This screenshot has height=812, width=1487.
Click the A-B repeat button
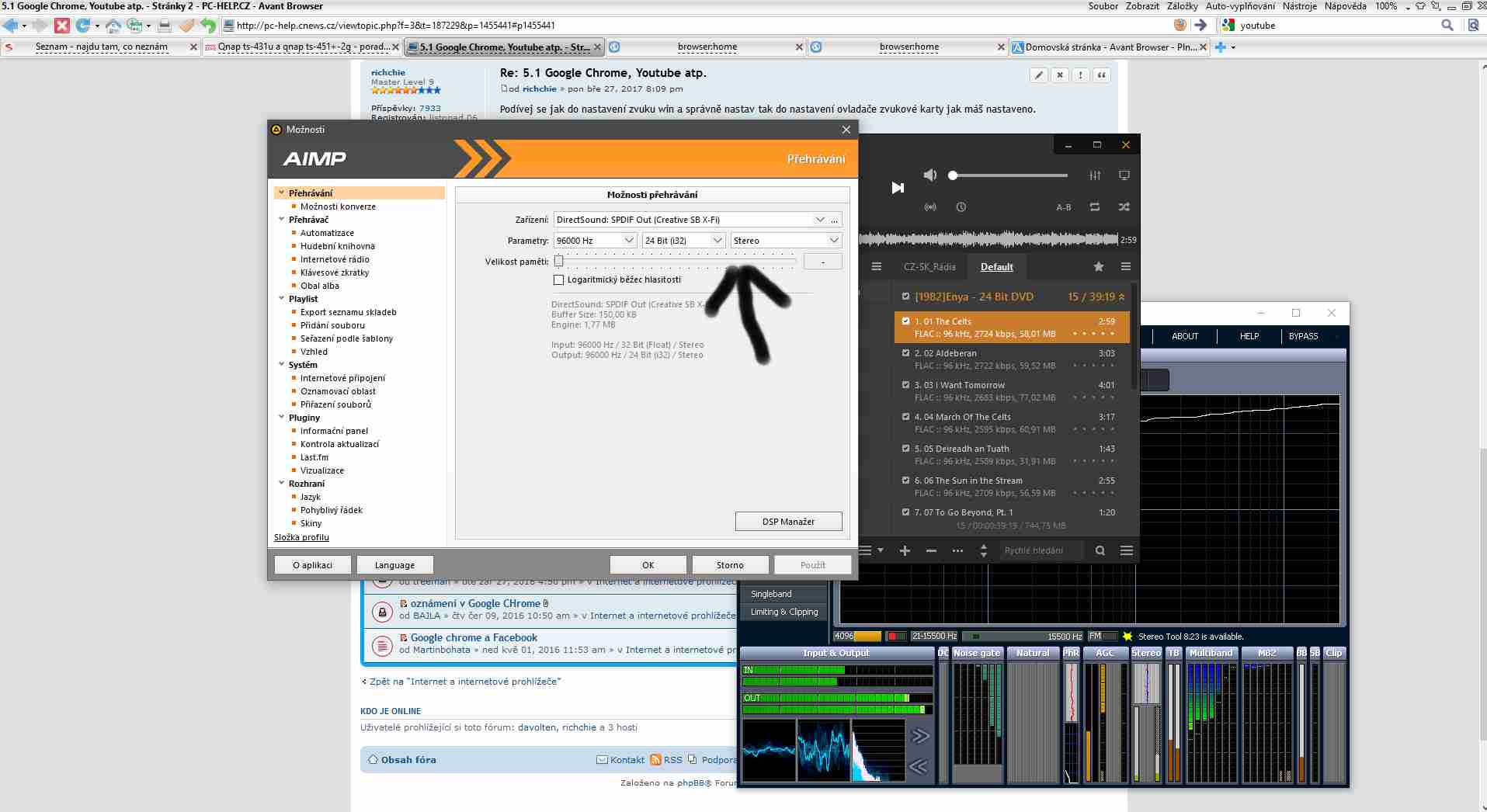tap(1063, 207)
